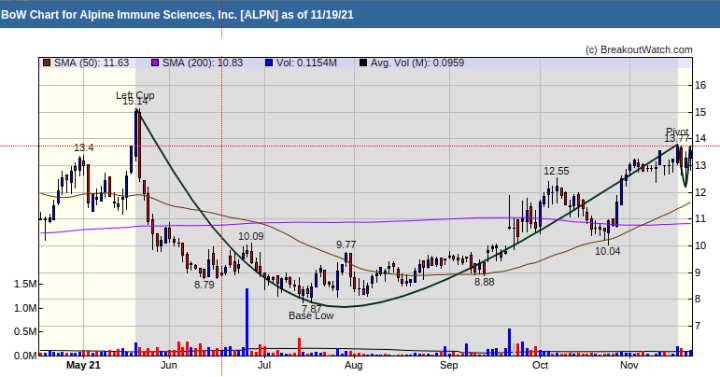This screenshot has width=720, height=377.
Task: Click the 1.5M volume axis label
Action: point(25,284)
